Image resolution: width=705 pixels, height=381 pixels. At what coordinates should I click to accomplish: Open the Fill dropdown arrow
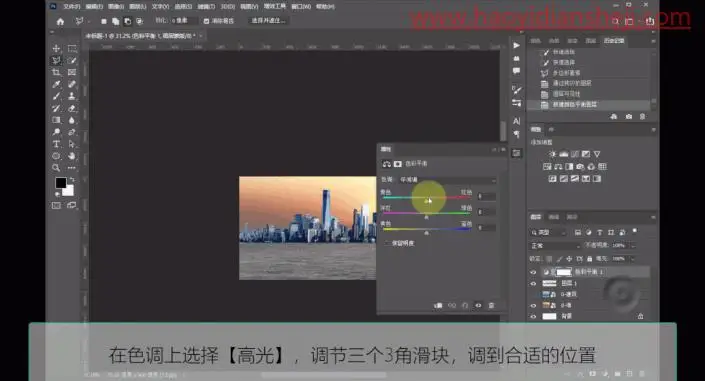[x=634, y=259]
